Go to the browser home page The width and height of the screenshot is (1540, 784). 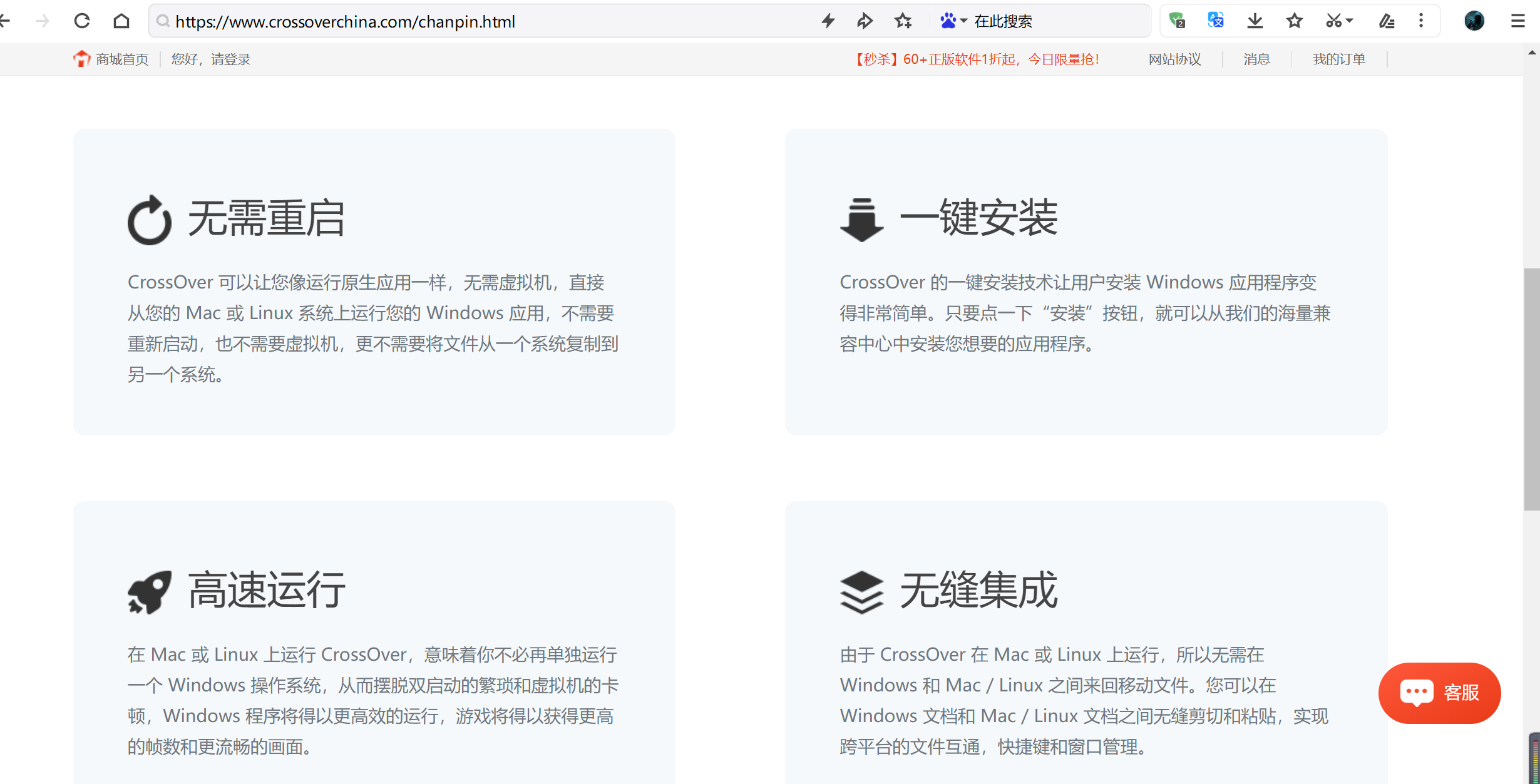[x=121, y=21]
